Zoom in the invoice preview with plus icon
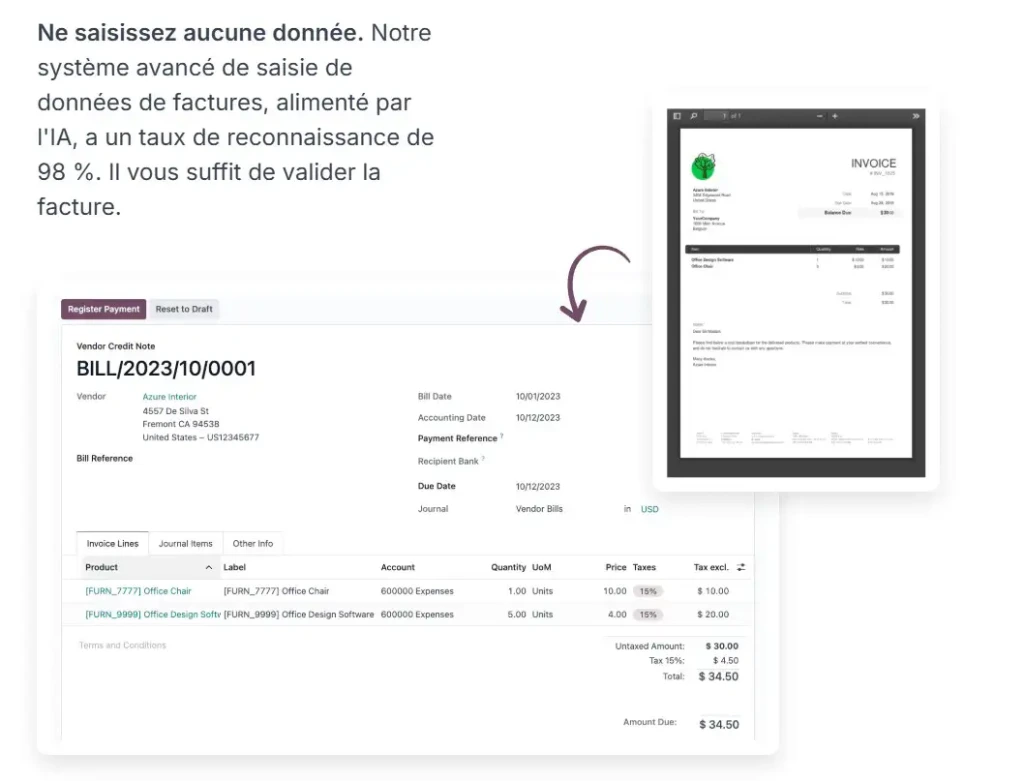Image resolution: width=1024 pixels, height=781 pixels. click(835, 115)
